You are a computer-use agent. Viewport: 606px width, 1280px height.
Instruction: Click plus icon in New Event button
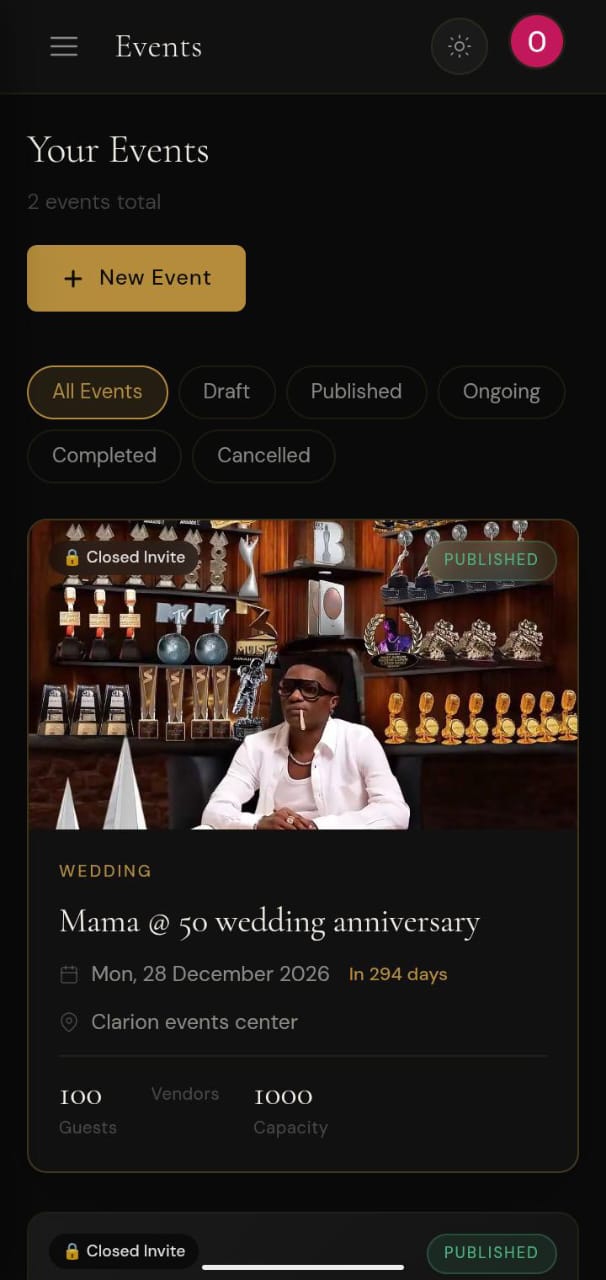point(73,279)
